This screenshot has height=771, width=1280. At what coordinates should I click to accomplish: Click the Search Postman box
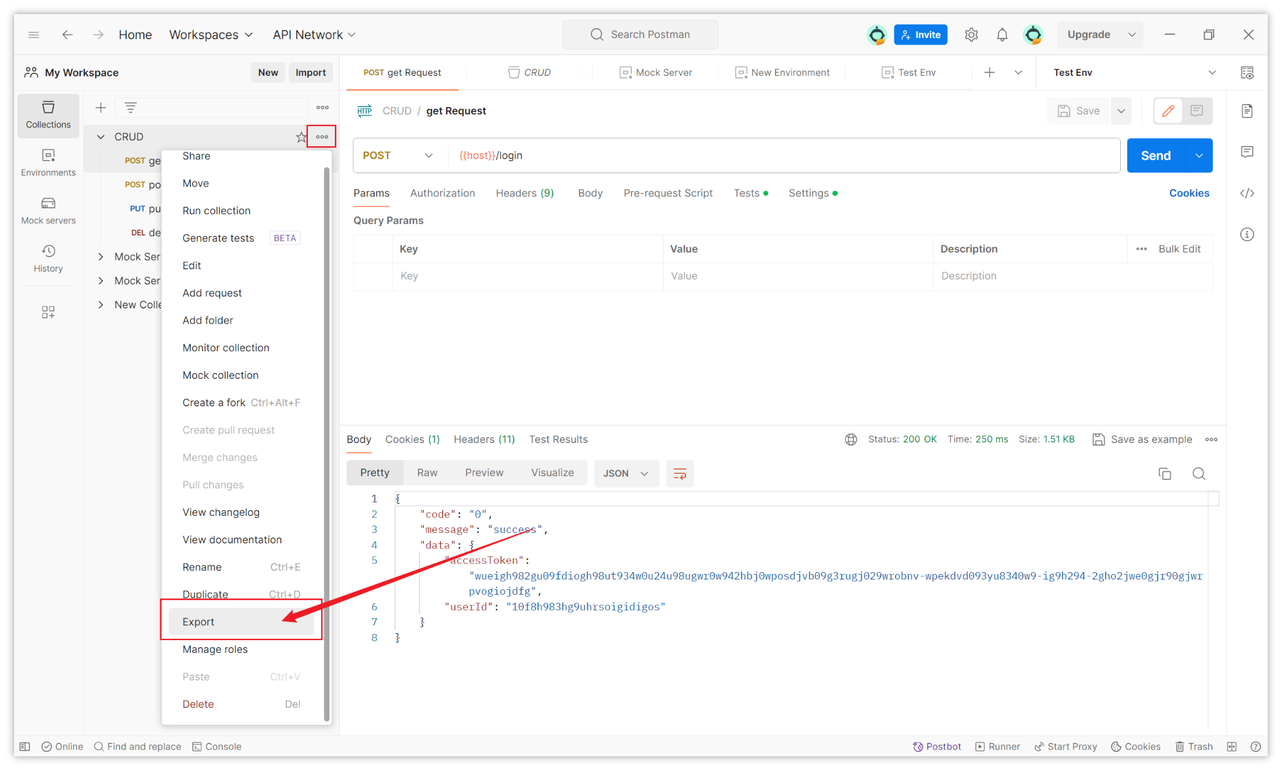click(x=640, y=34)
